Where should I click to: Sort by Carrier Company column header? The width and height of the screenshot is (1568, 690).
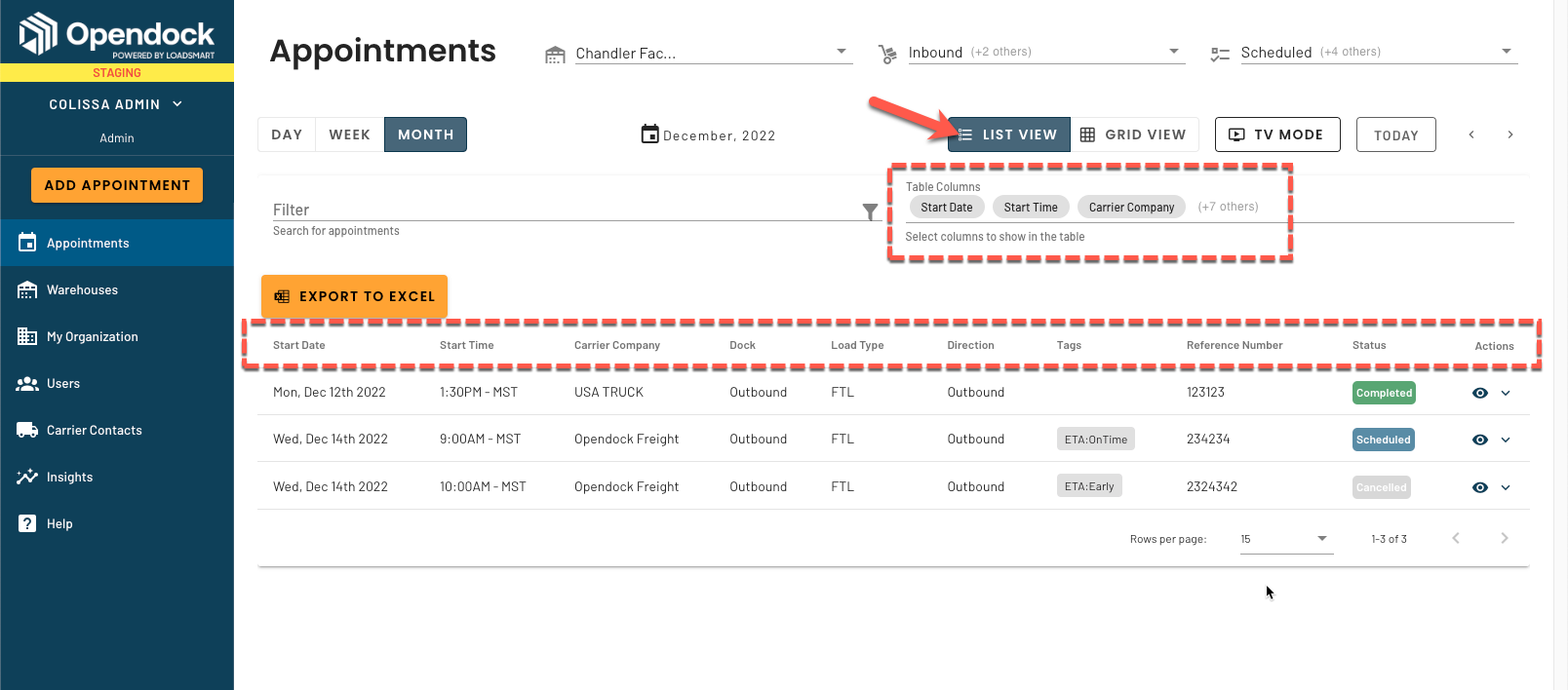coord(617,345)
